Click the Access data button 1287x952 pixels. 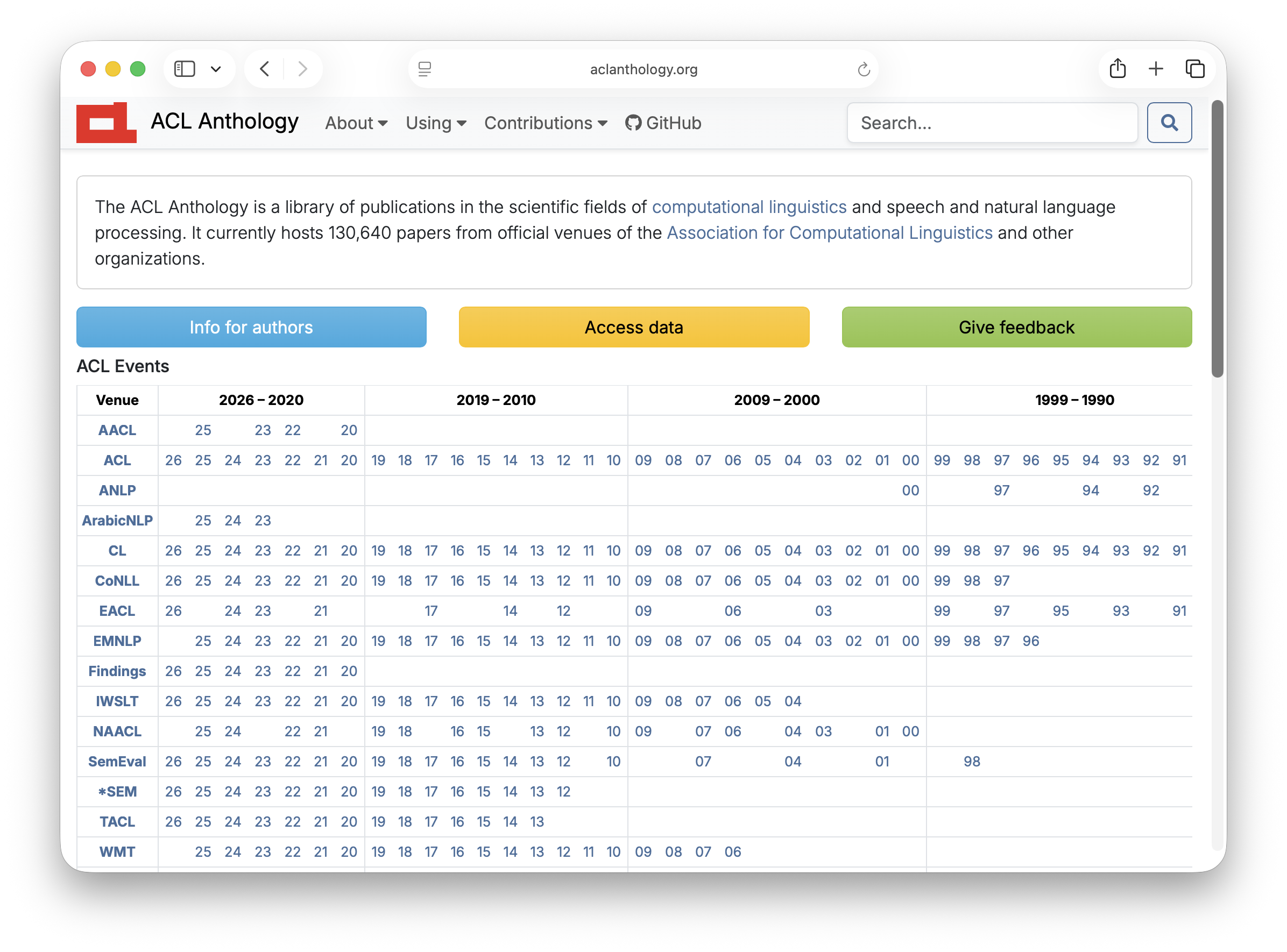pos(633,328)
